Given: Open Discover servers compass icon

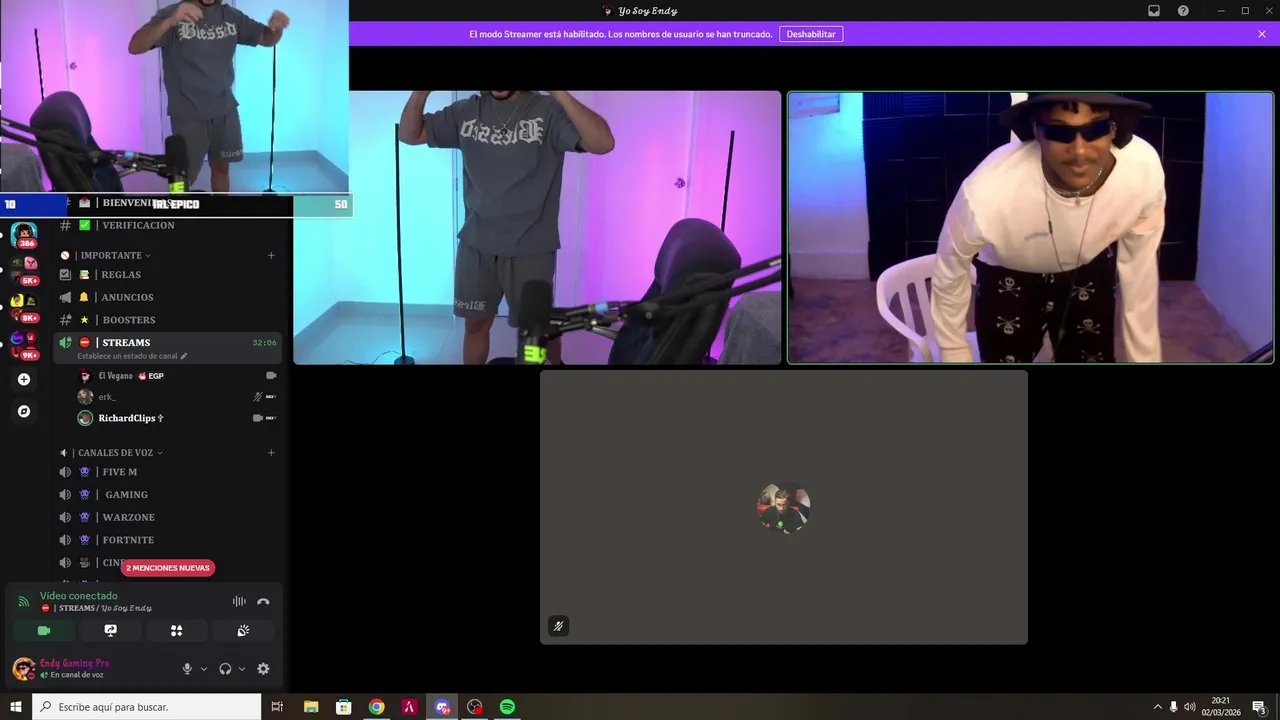Looking at the screenshot, I should [x=24, y=411].
